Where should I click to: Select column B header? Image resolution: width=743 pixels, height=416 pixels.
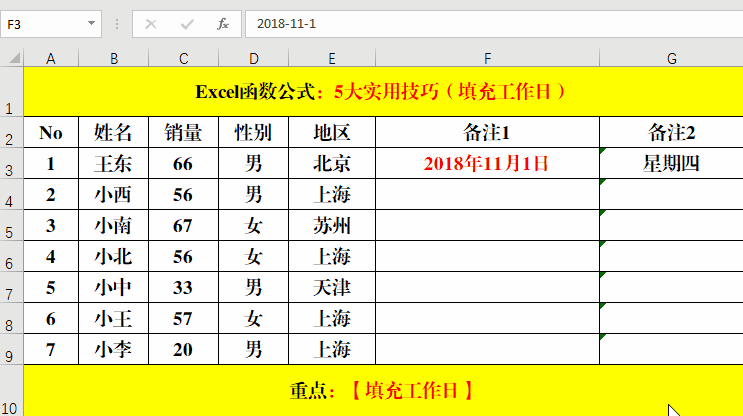(x=114, y=58)
